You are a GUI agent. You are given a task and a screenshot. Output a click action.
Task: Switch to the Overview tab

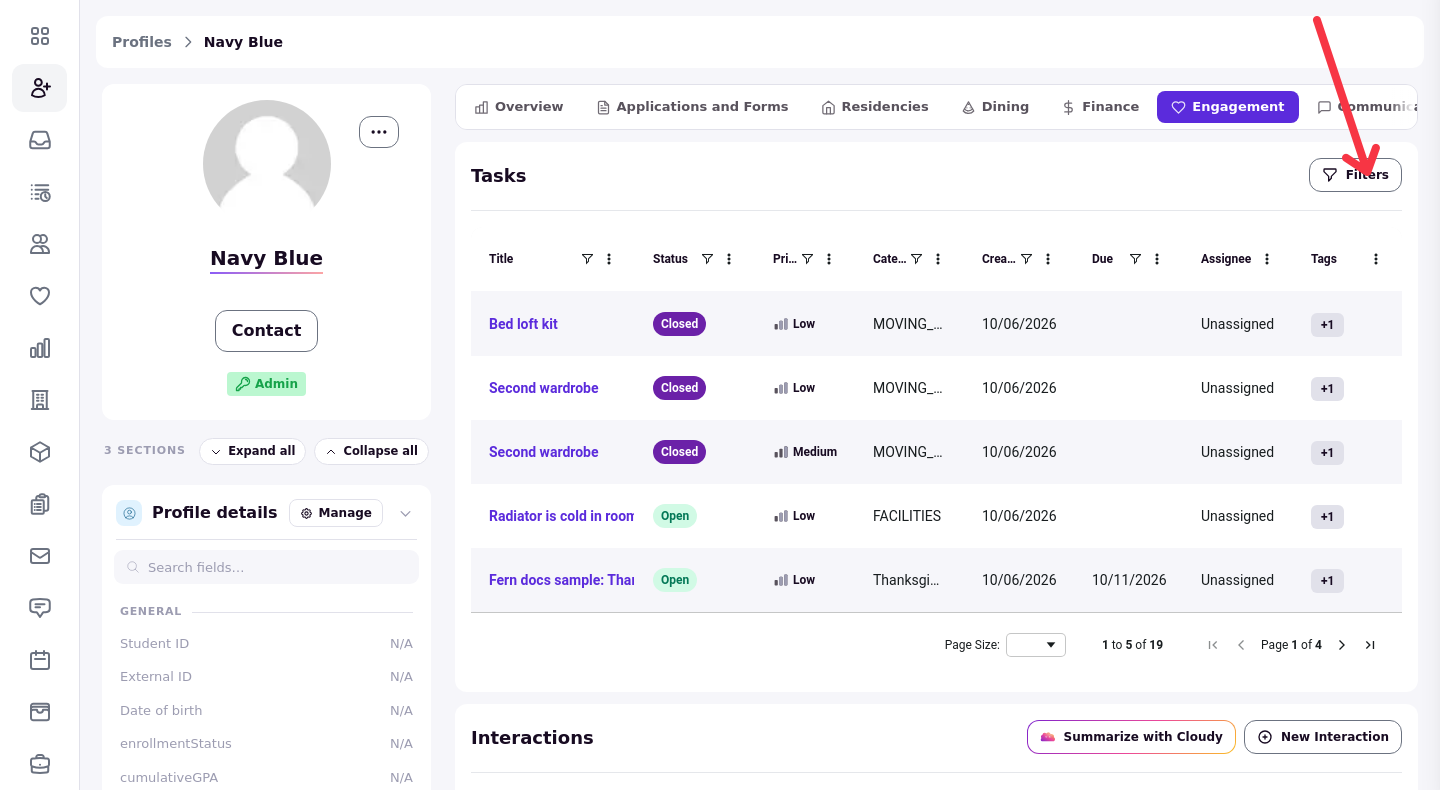tap(519, 107)
